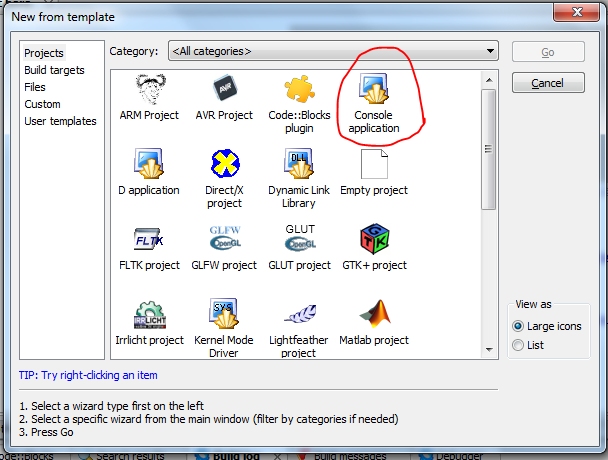Pick the D application template icon
This screenshot has height=460, width=608.
[x=149, y=164]
